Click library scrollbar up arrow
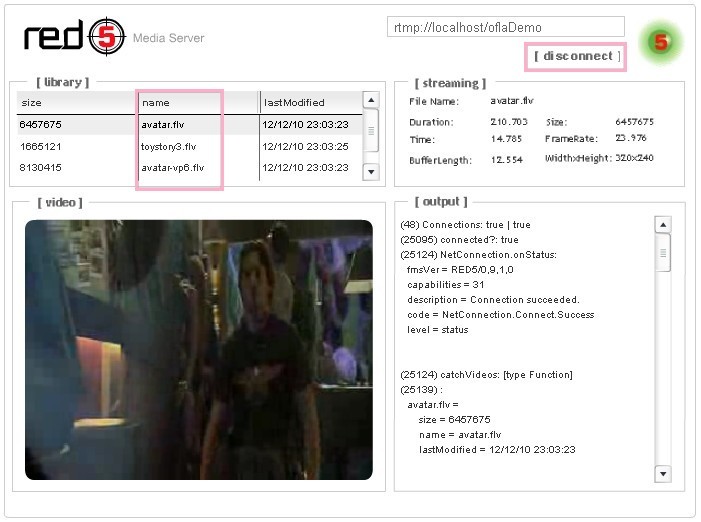 click(371, 100)
